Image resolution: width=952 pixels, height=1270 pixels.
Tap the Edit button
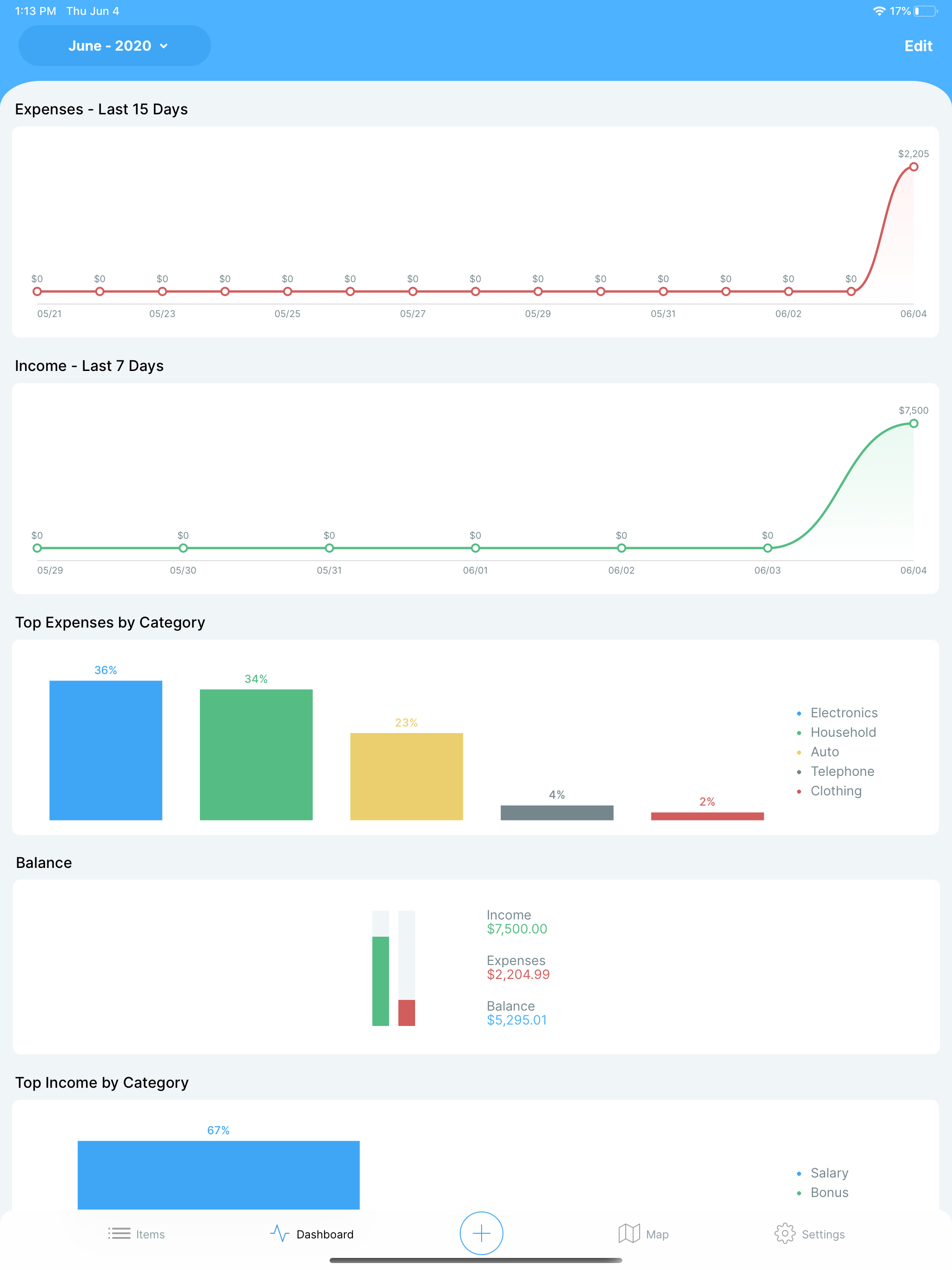(918, 46)
